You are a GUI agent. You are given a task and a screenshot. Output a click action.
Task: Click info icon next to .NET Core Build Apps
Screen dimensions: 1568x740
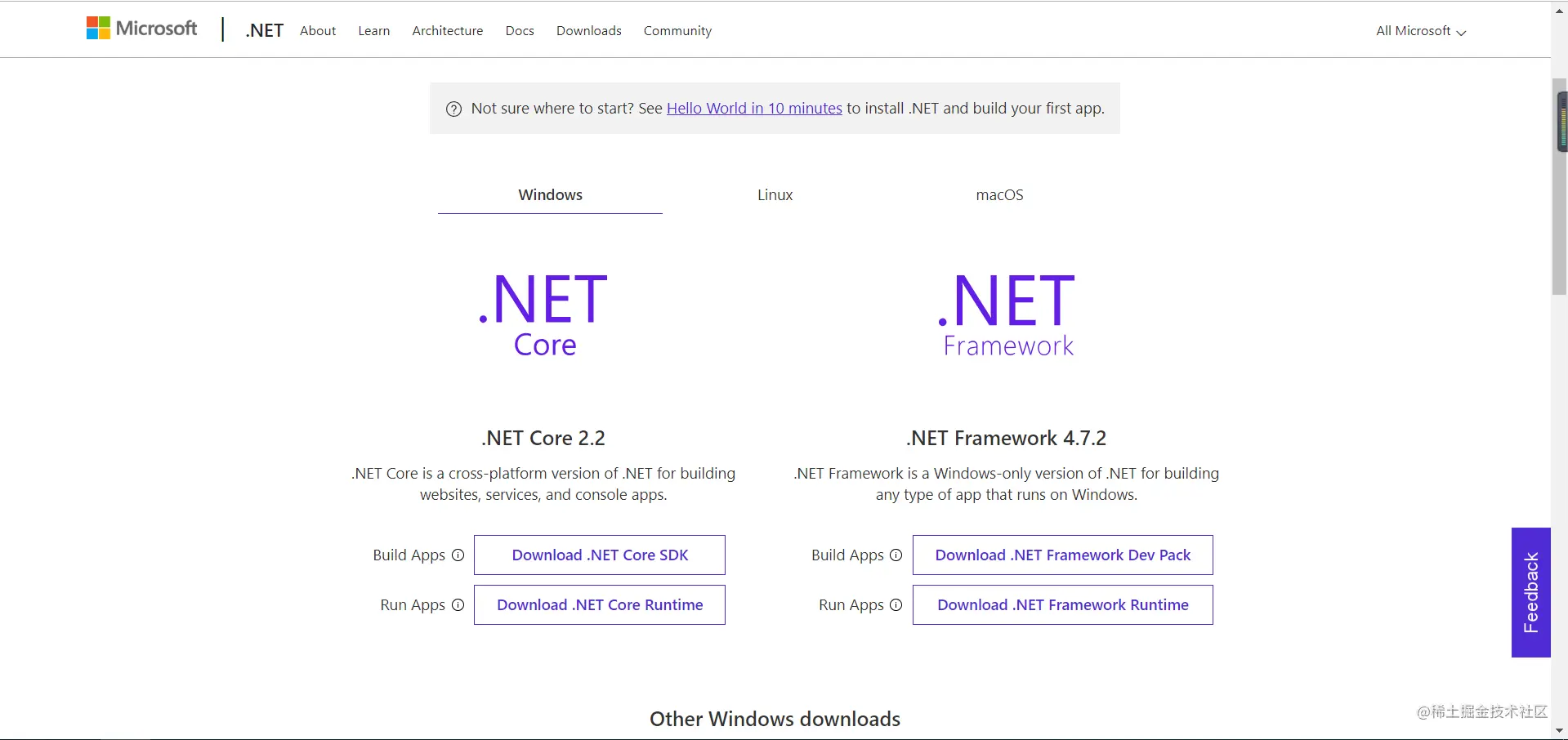[x=458, y=555]
